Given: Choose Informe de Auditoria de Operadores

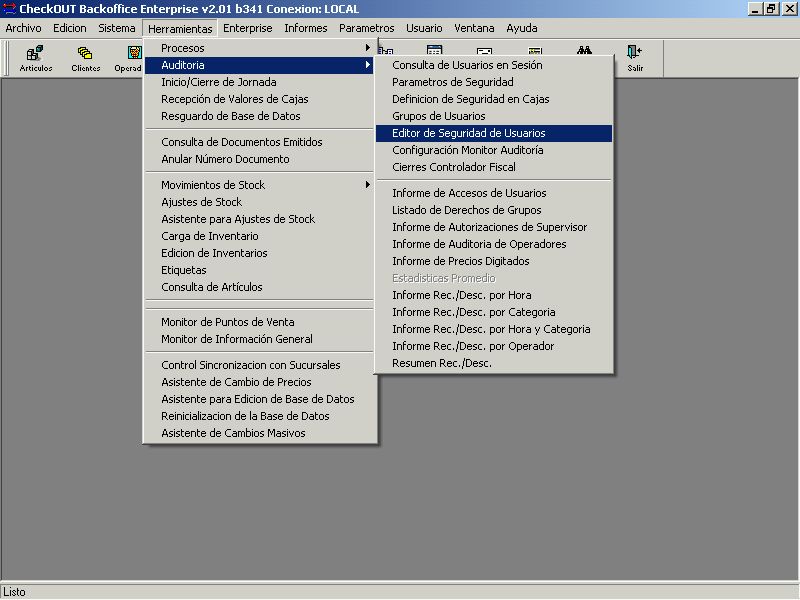Looking at the screenshot, I should click(494, 244).
